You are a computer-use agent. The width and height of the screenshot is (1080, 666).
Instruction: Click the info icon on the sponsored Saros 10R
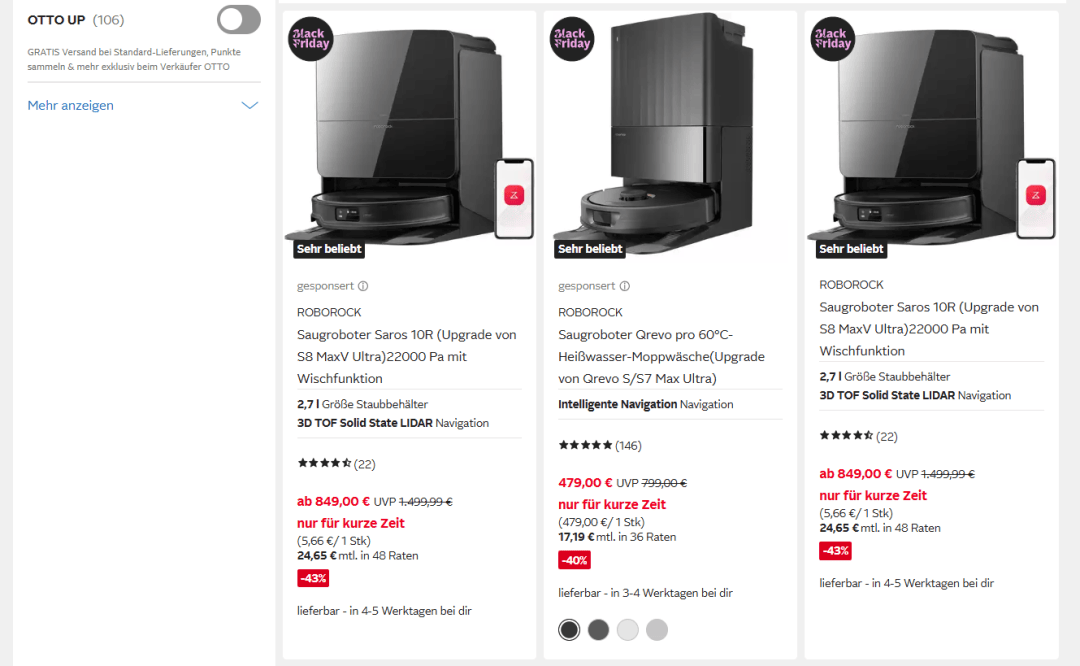363,286
